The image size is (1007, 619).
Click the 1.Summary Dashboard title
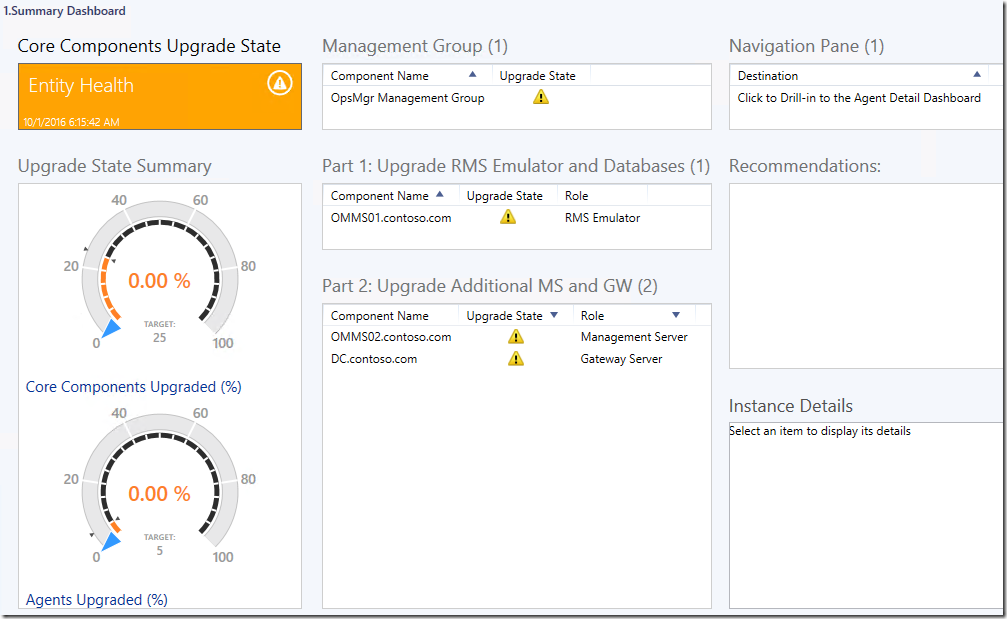click(64, 11)
